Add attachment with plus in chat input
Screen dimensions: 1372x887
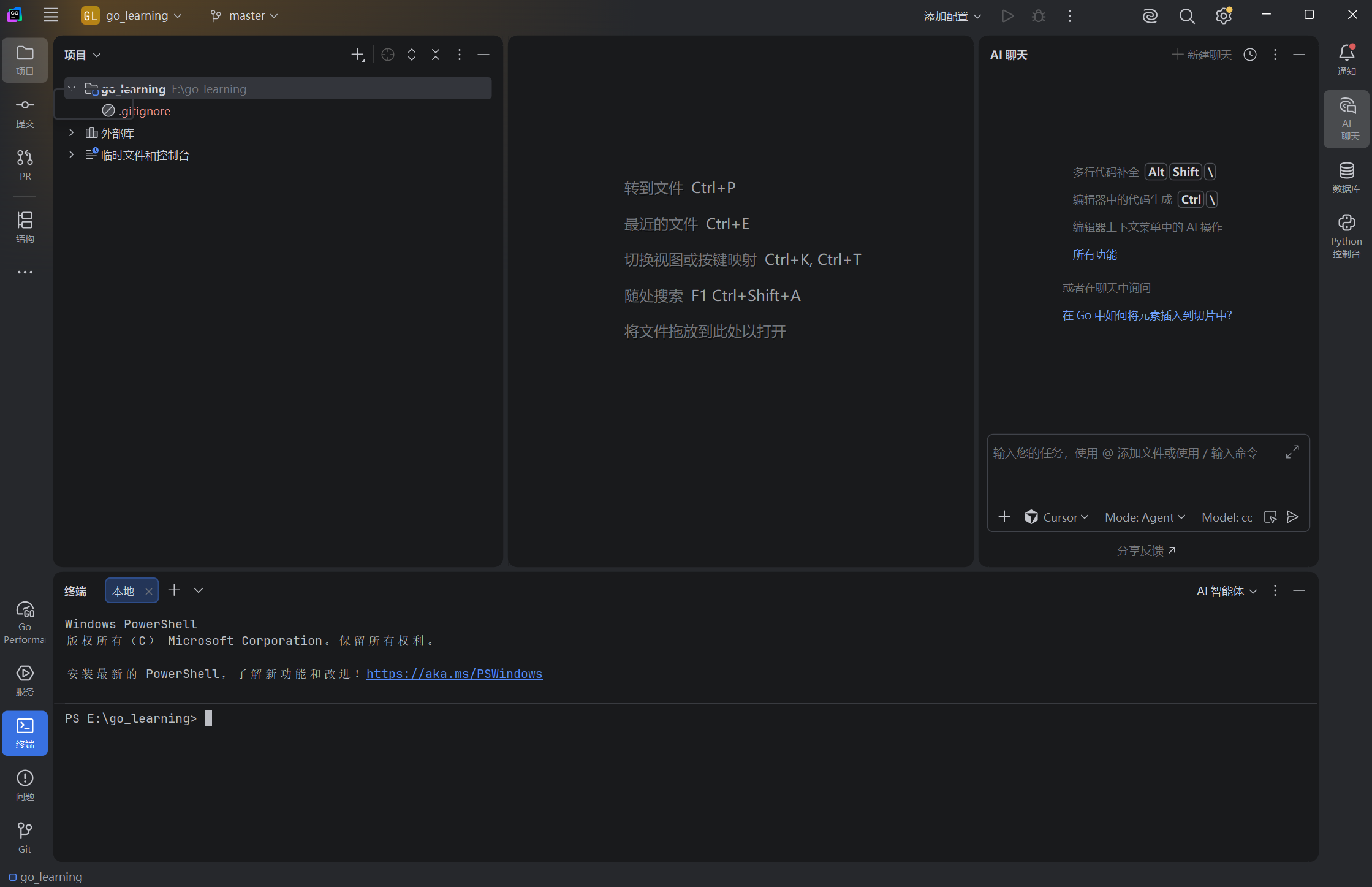pos(1004,517)
